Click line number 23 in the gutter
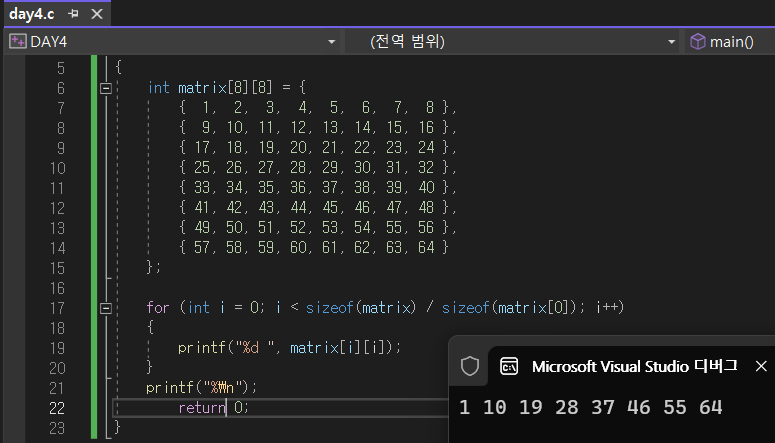 tap(57, 428)
